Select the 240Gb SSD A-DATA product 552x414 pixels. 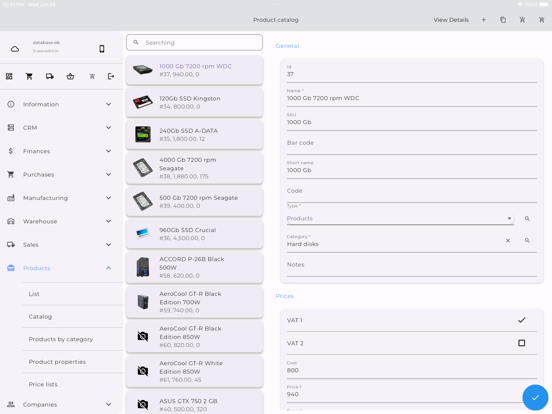[194, 135]
